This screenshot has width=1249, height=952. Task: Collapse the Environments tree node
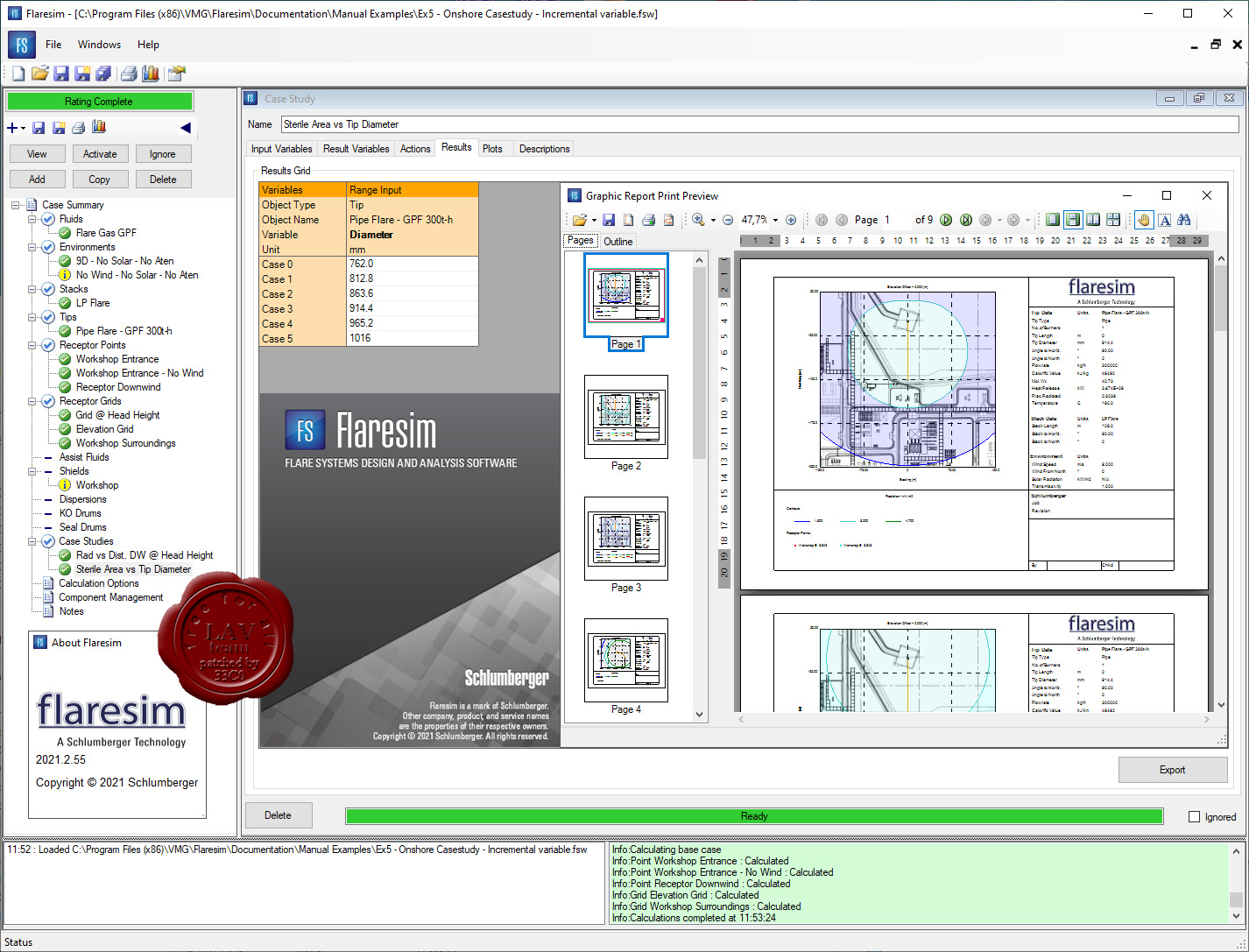point(32,247)
